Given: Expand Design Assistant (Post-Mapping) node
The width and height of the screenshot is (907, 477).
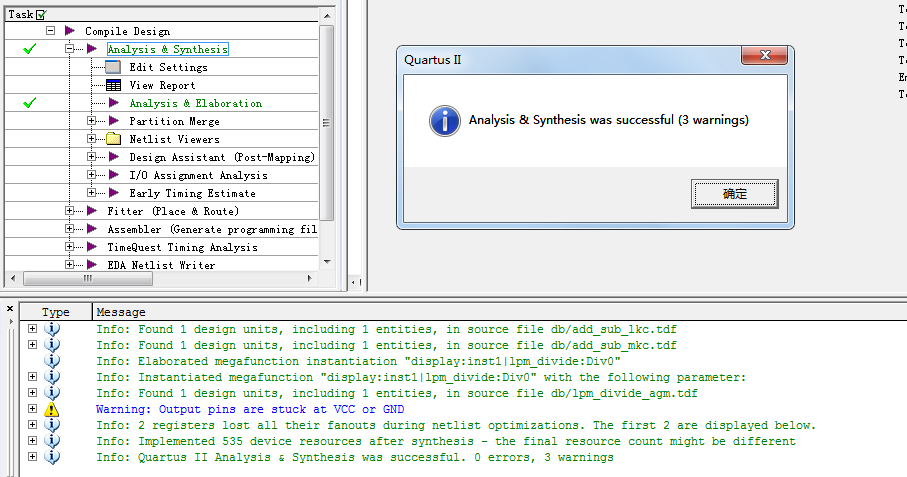Looking at the screenshot, I should click(x=91, y=157).
